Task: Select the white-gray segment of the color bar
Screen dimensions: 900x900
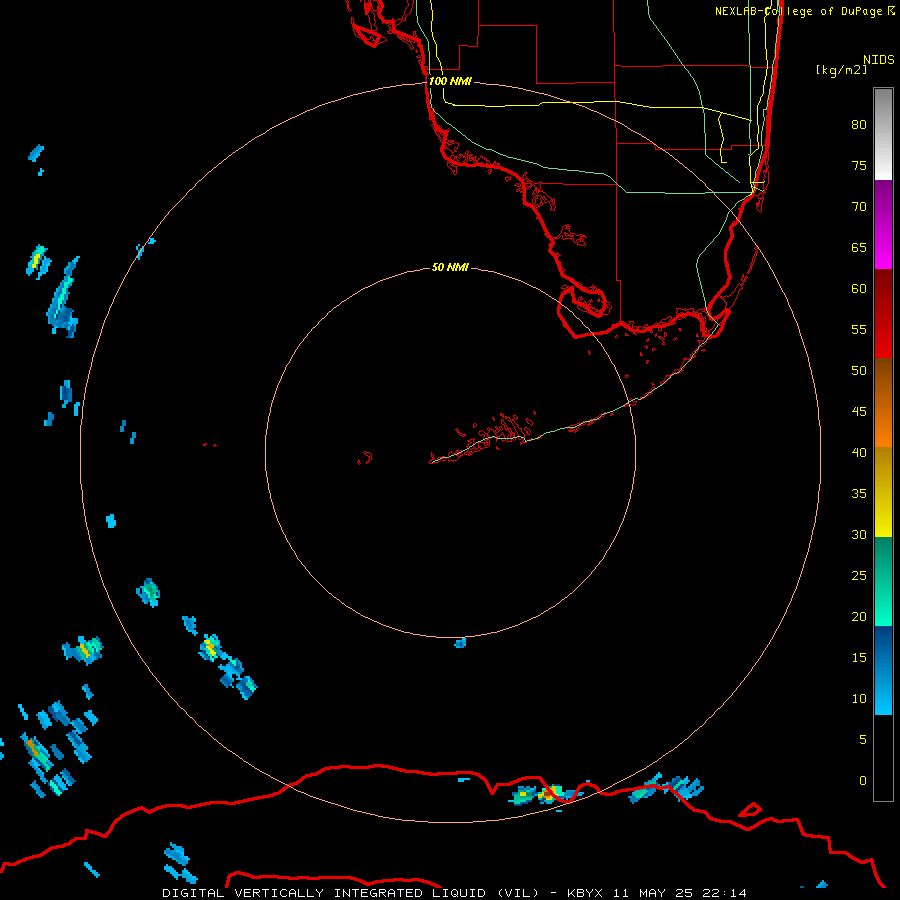Action: point(883,134)
